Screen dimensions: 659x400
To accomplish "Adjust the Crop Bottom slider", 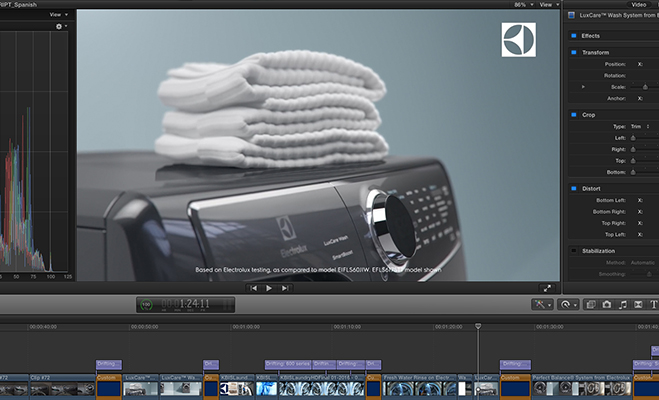I will (x=633, y=172).
